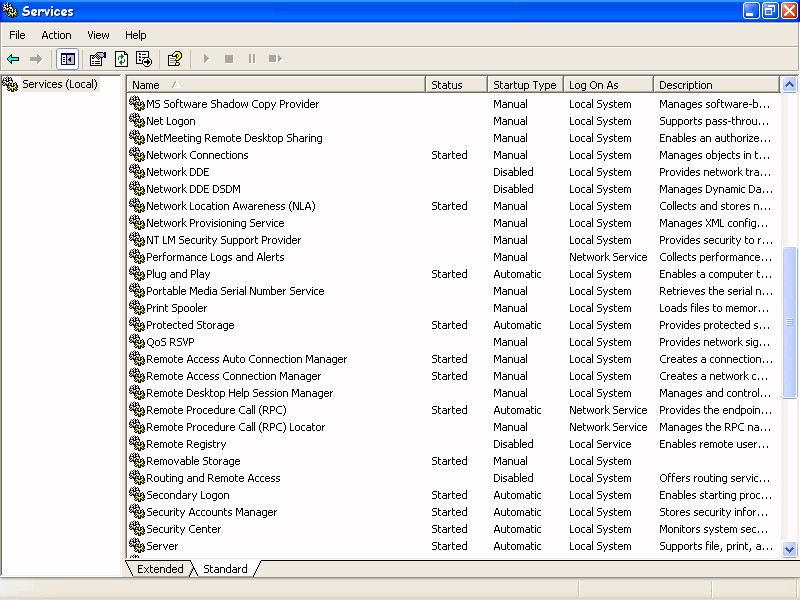The height and width of the screenshot is (600, 800).
Task: Click the Back arrow toolbar icon
Action: (x=13, y=59)
